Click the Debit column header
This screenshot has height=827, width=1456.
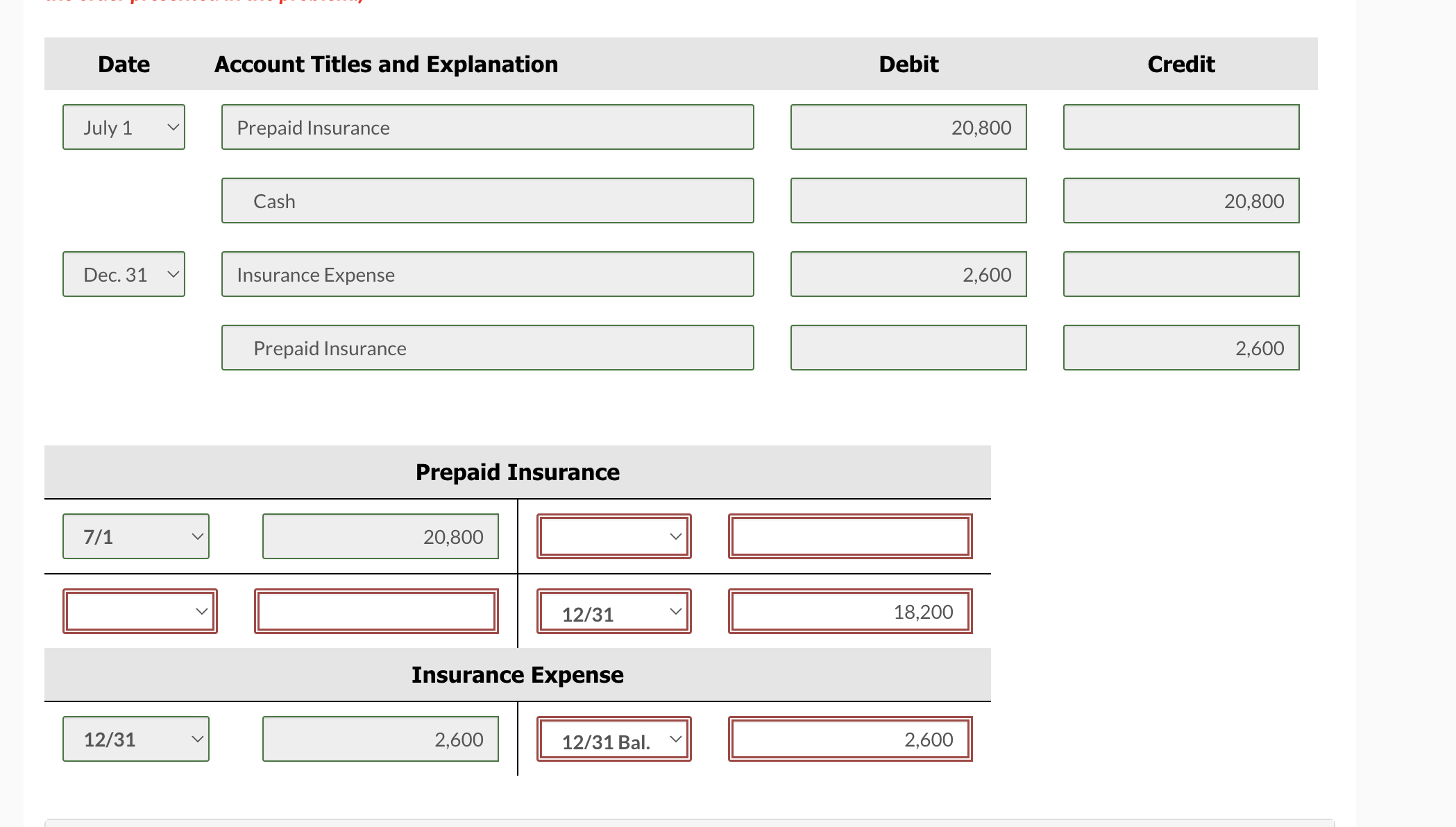pyautogui.click(x=908, y=63)
